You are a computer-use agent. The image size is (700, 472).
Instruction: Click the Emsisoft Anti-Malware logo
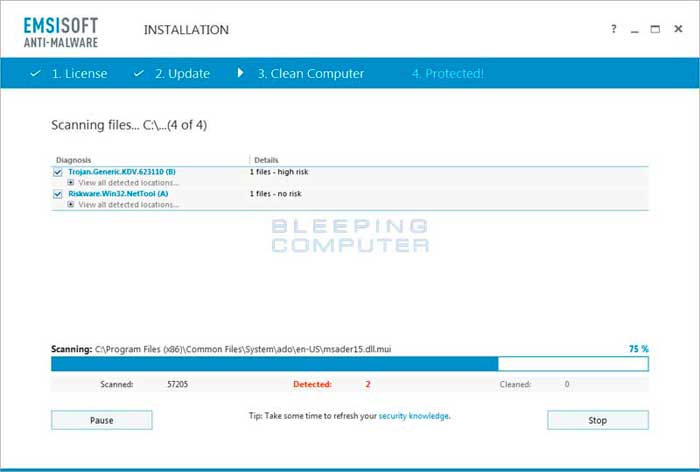(61, 32)
